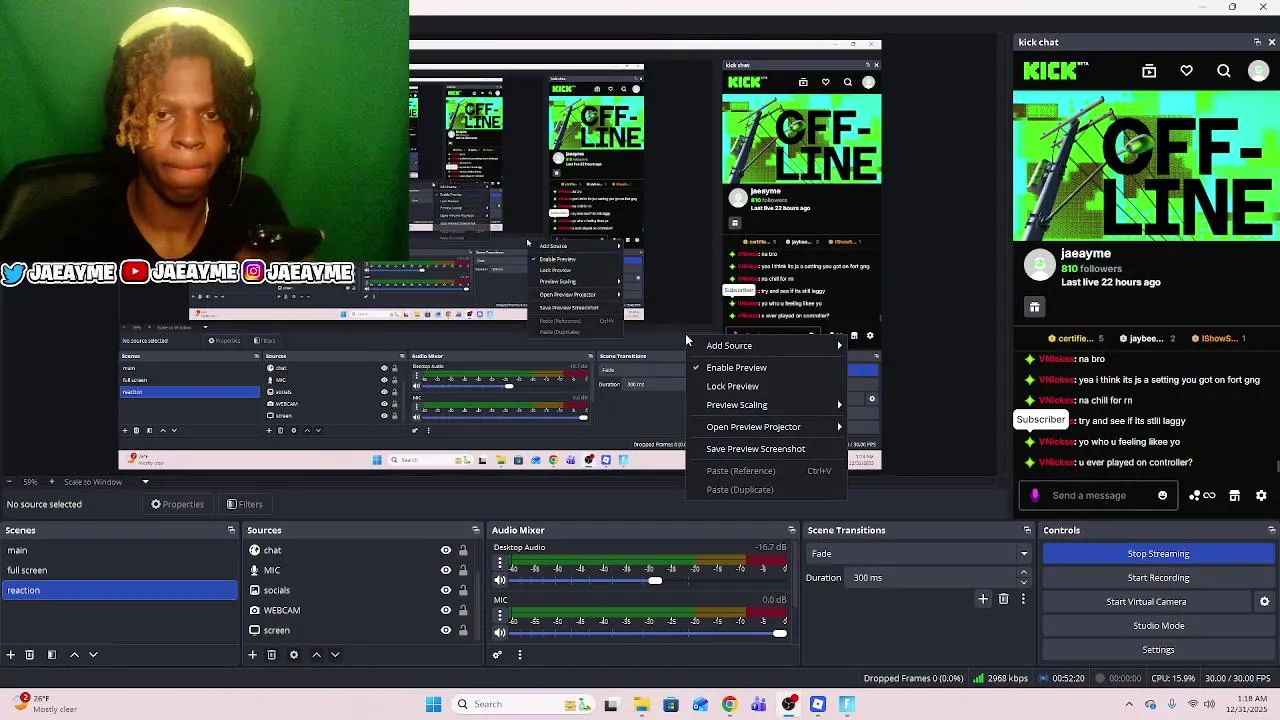
Task: Remove the scene transition with the trash icon
Action: 1004,599
